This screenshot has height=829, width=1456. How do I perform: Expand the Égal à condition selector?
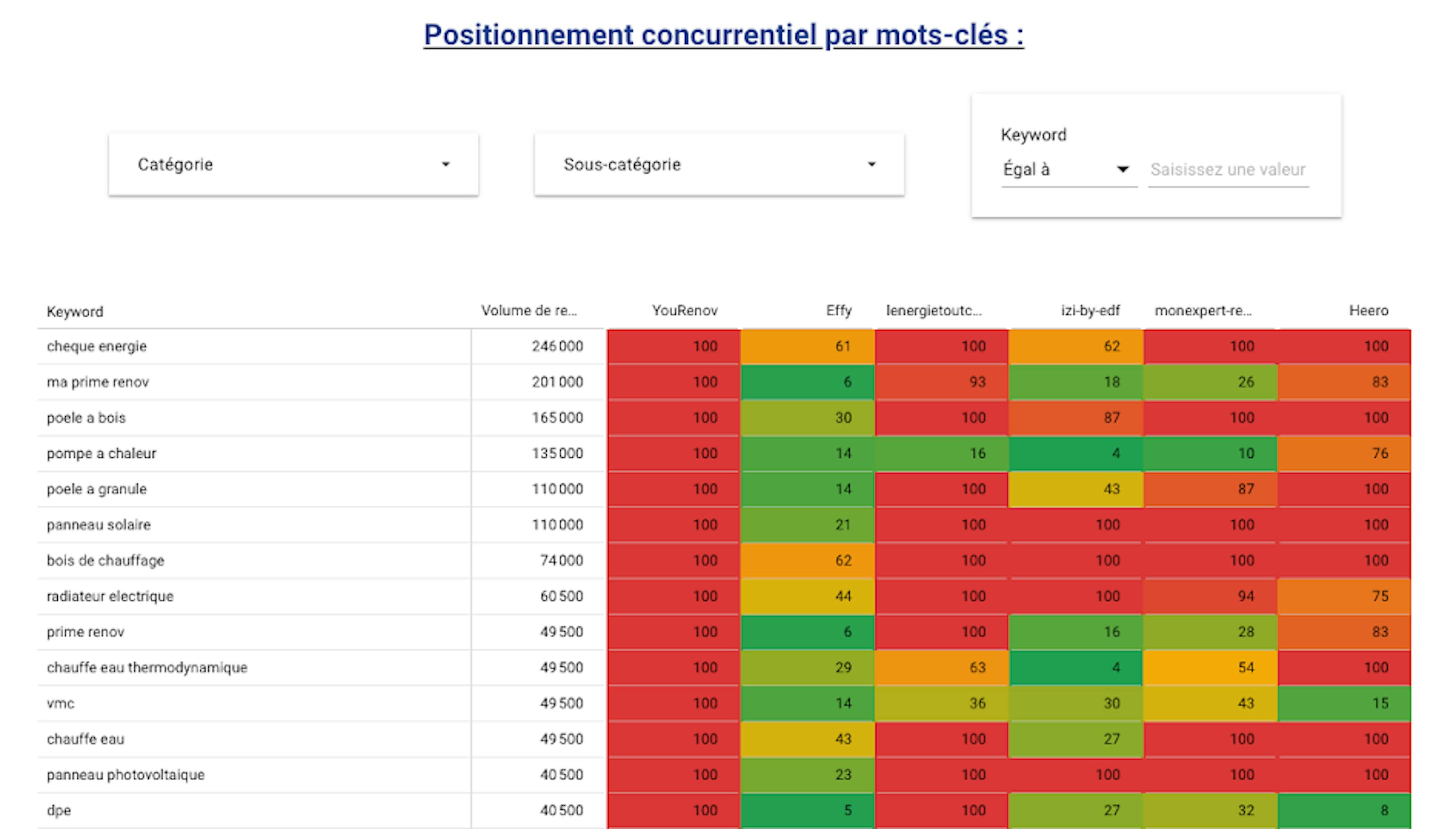tap(1067, 169)
